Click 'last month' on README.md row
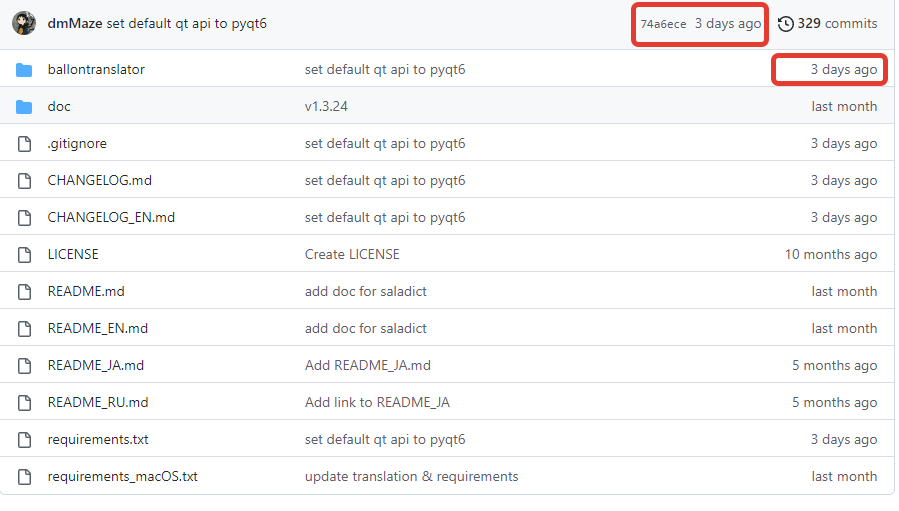This screenshot has width=899, height=511. click(x=844, y=291)
